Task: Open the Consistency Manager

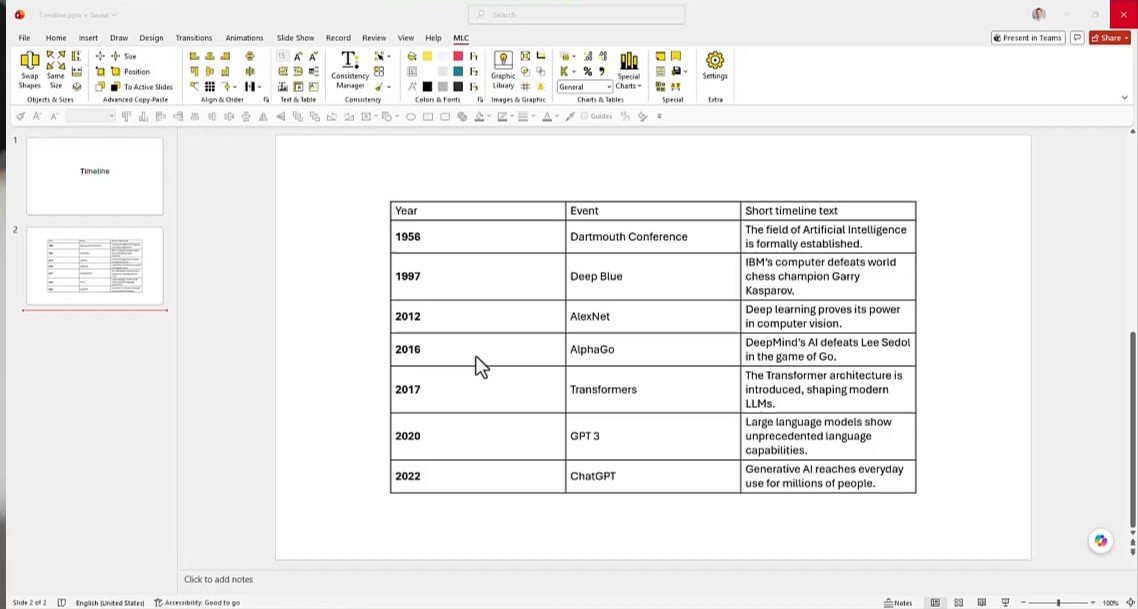Action: [349, 70]
